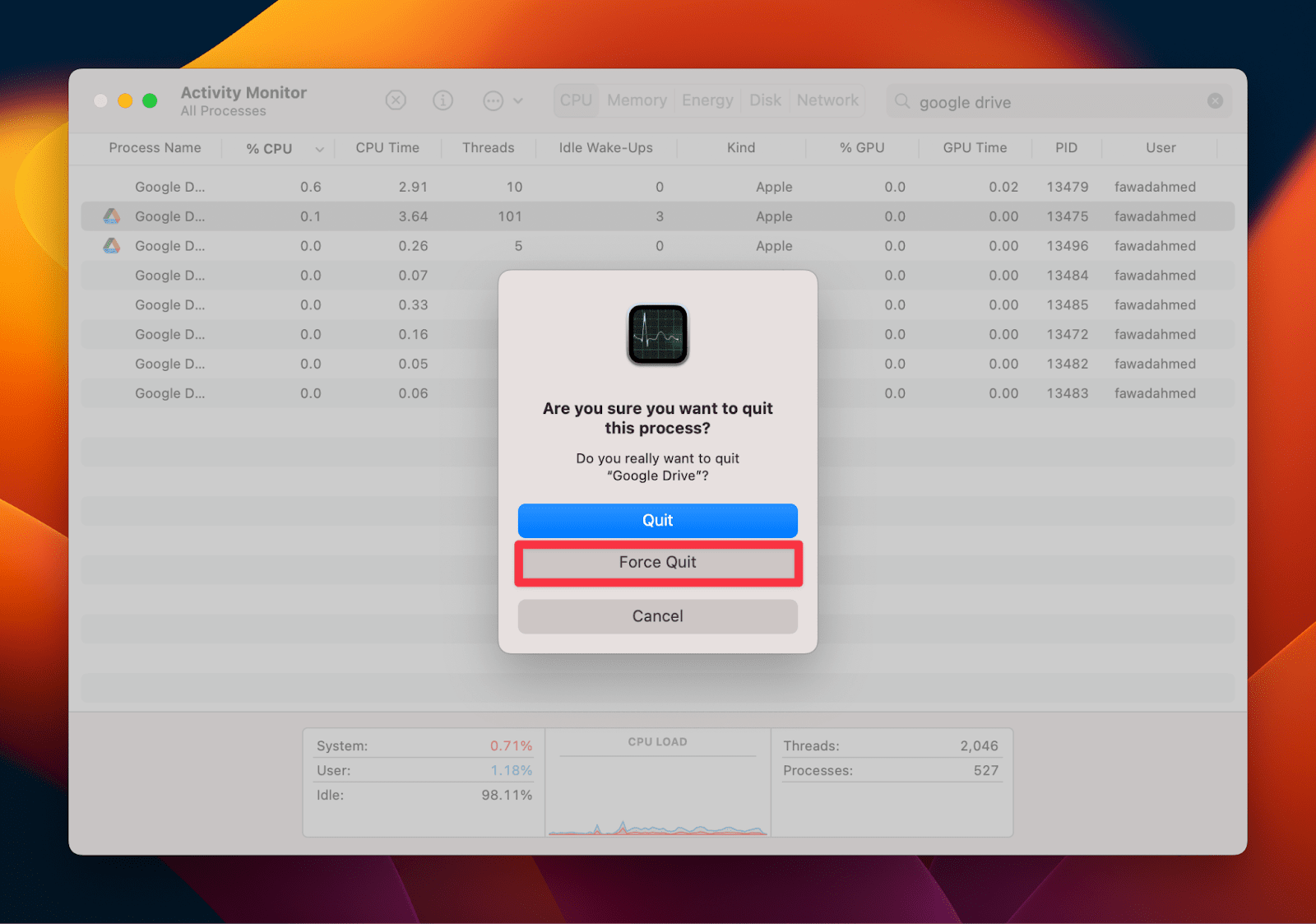The width and height of the screenshot is (1316, 924).
Task: Click the inspect process info icon
Action: [443, 100]
